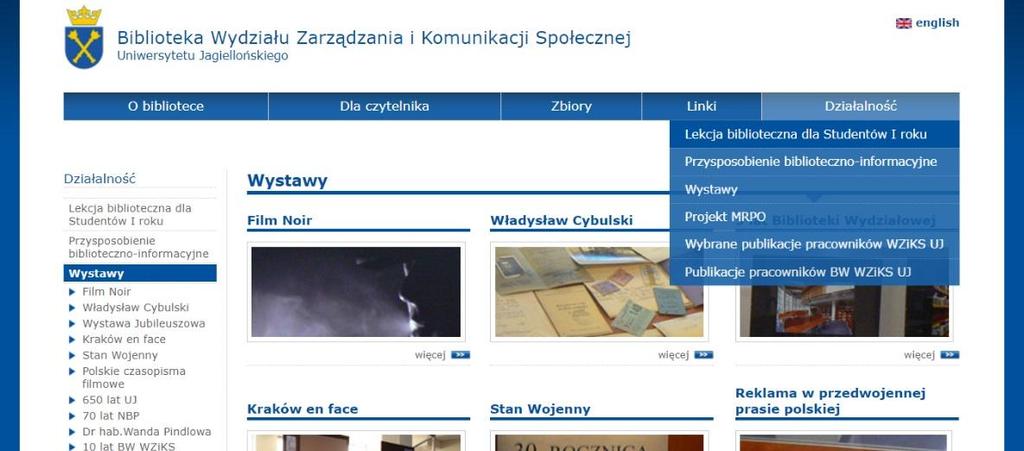Switch site language to english

tap(937, 23)
